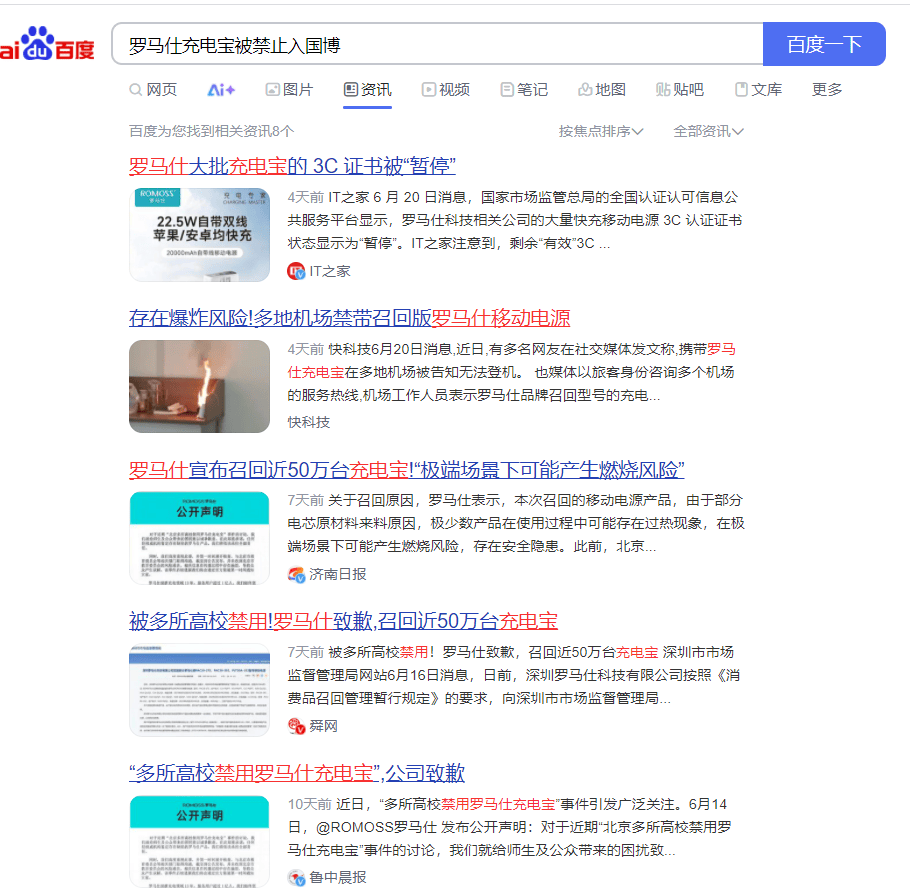Click into the search input field
This screenshot has width=910, height=893.
[438, 44]
